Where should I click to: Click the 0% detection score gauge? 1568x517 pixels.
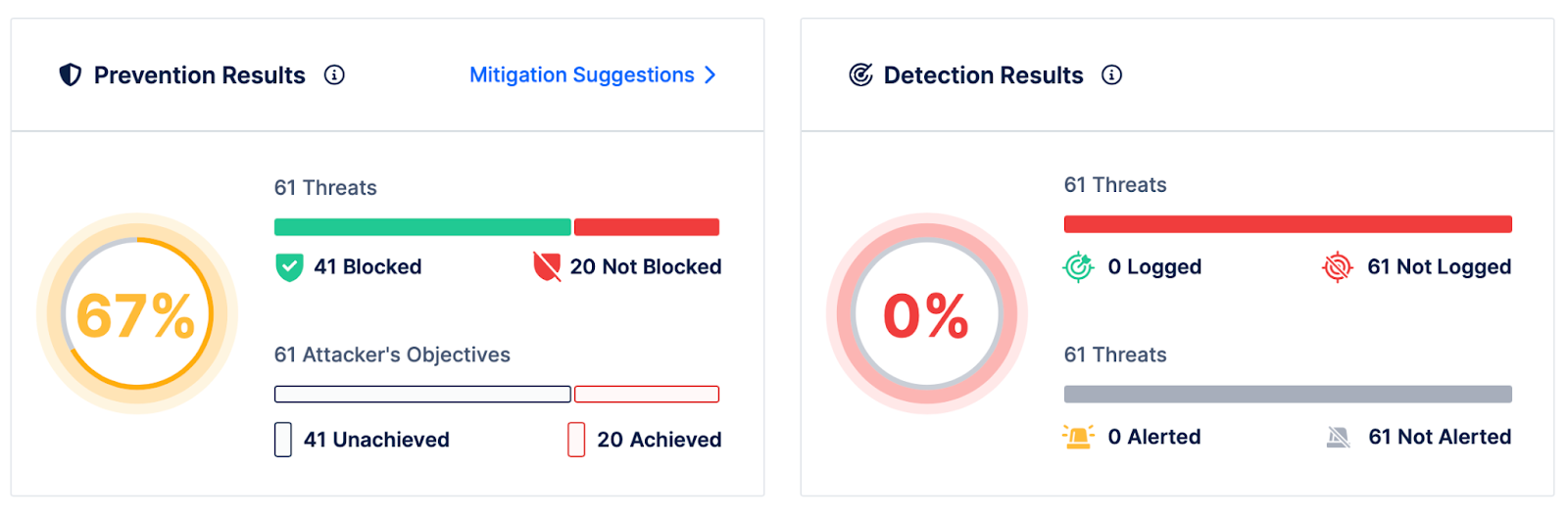point(926,314)
